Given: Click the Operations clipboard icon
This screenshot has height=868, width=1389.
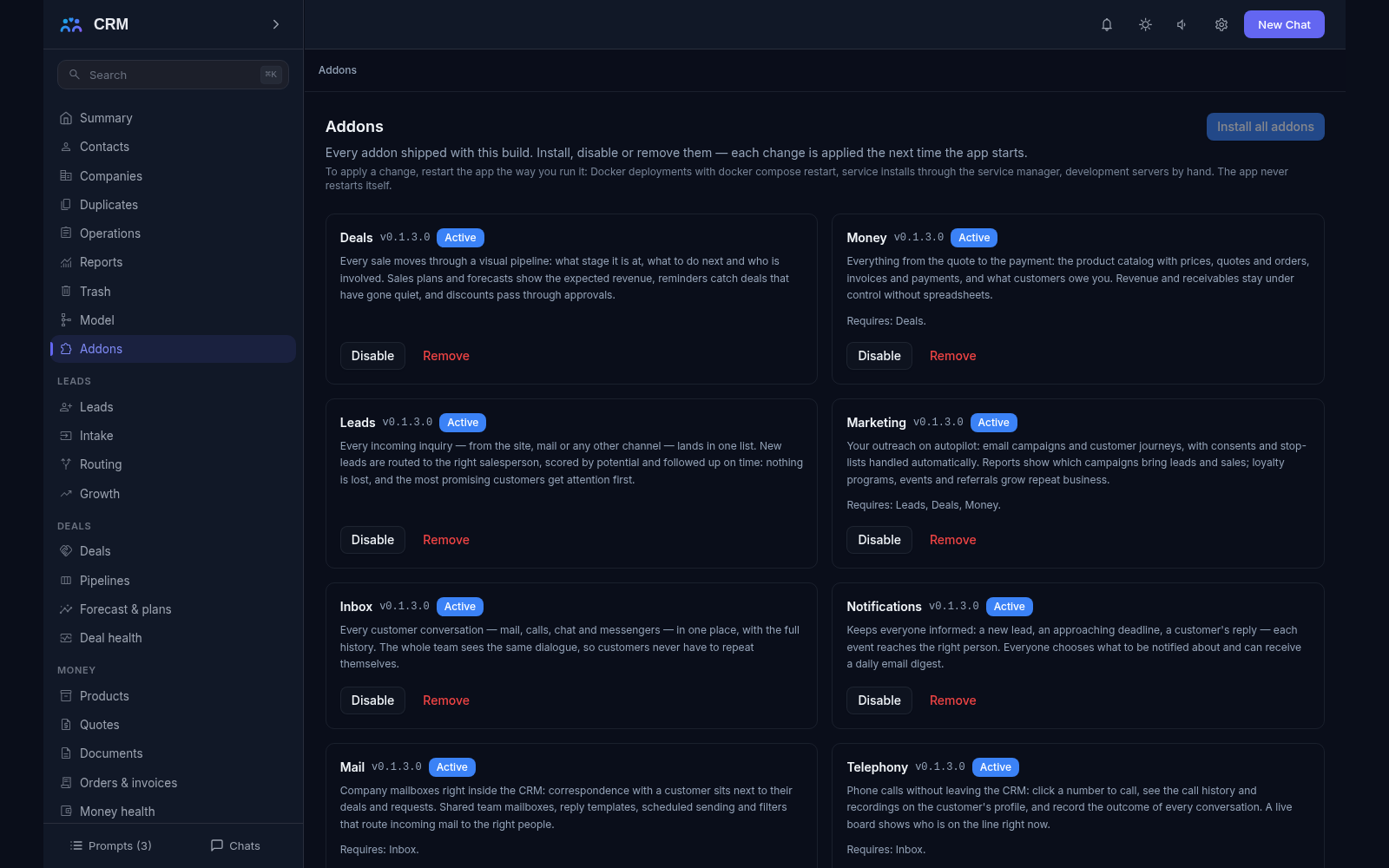Looking at the screenshot, I should click(66, 233).
